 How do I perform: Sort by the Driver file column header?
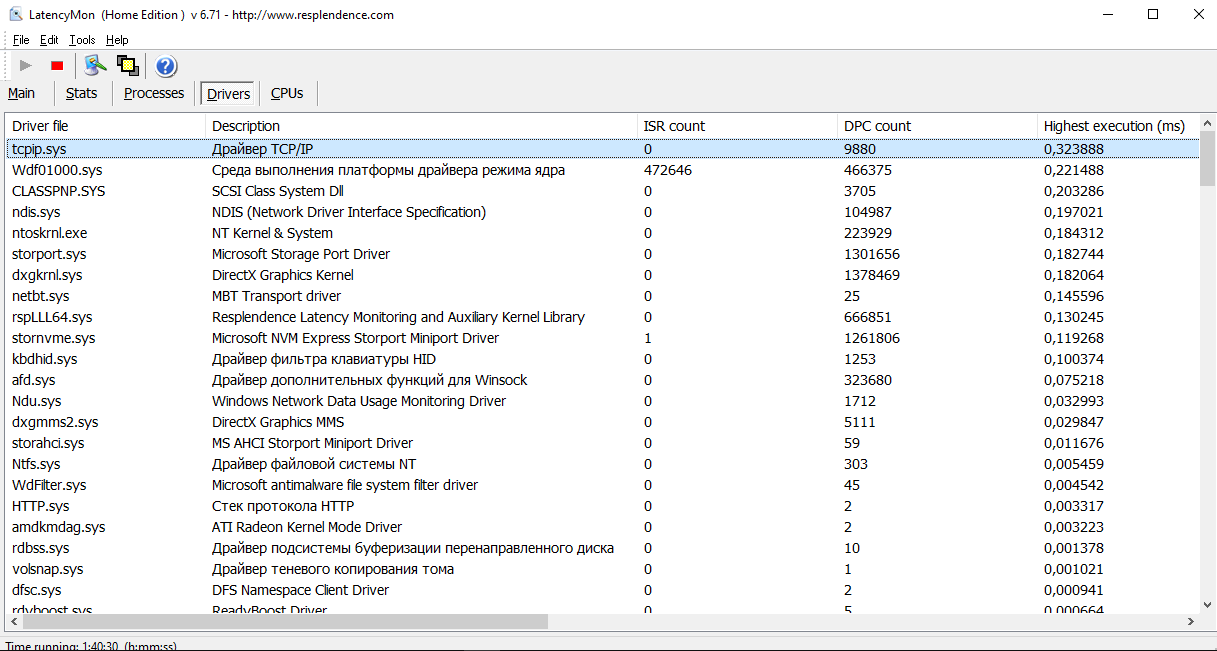[106, 126]
